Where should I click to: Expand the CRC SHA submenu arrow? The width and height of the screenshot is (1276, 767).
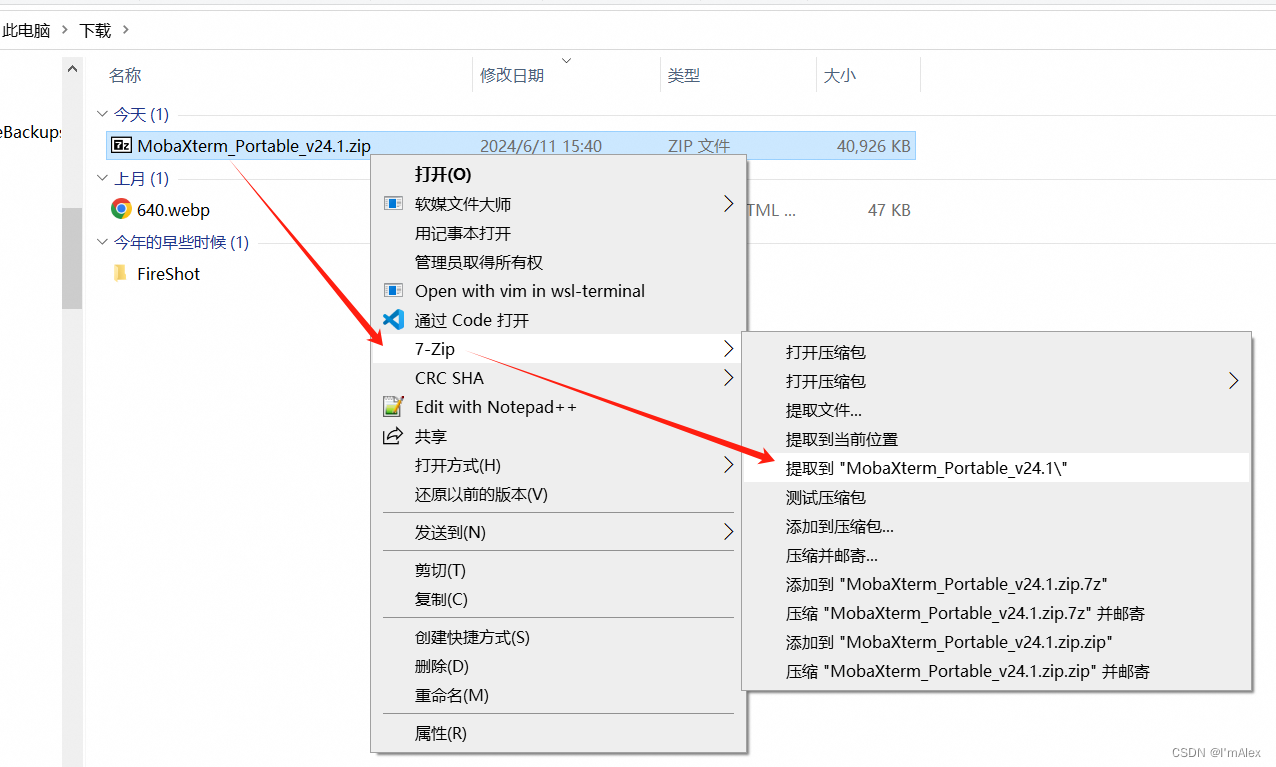[x=728, y=378]
